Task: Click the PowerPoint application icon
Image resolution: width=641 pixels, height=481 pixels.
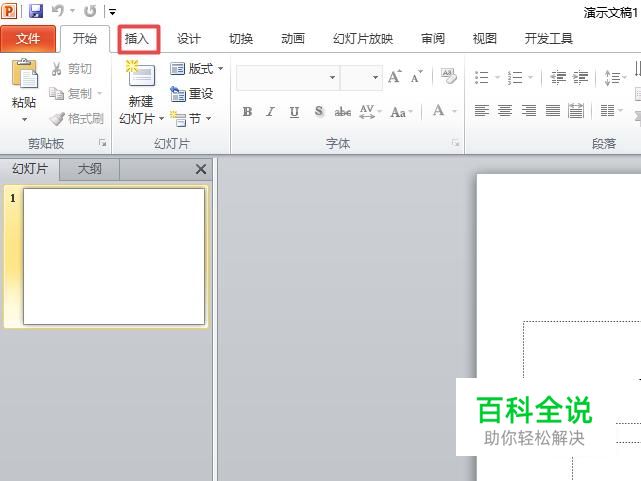Action: 9,11
